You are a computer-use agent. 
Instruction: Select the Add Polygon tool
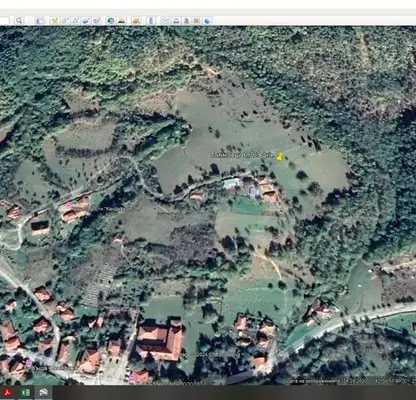[65, 21]
